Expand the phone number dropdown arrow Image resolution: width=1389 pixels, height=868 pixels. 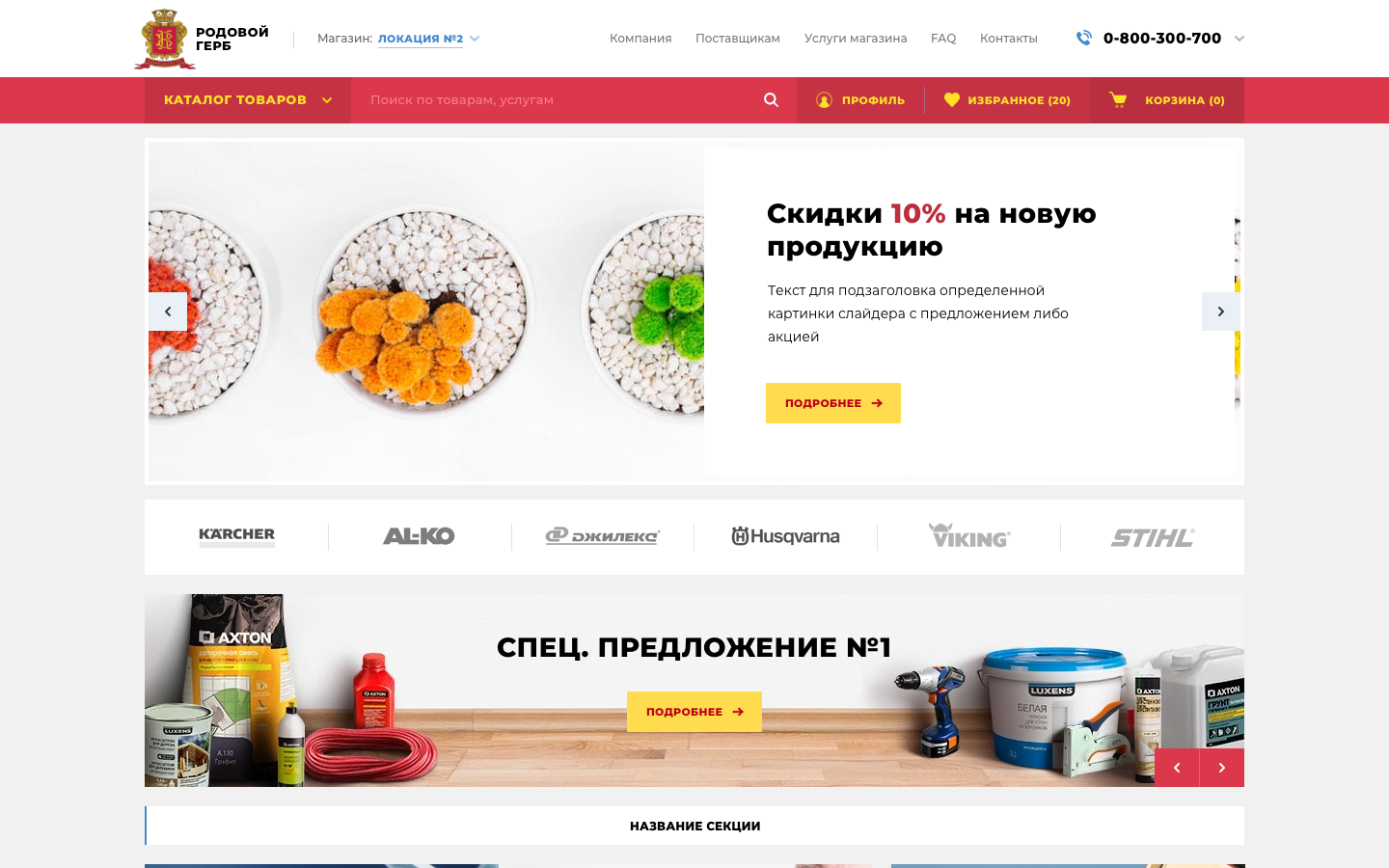pyautogui.click(x=1239, y=39)
